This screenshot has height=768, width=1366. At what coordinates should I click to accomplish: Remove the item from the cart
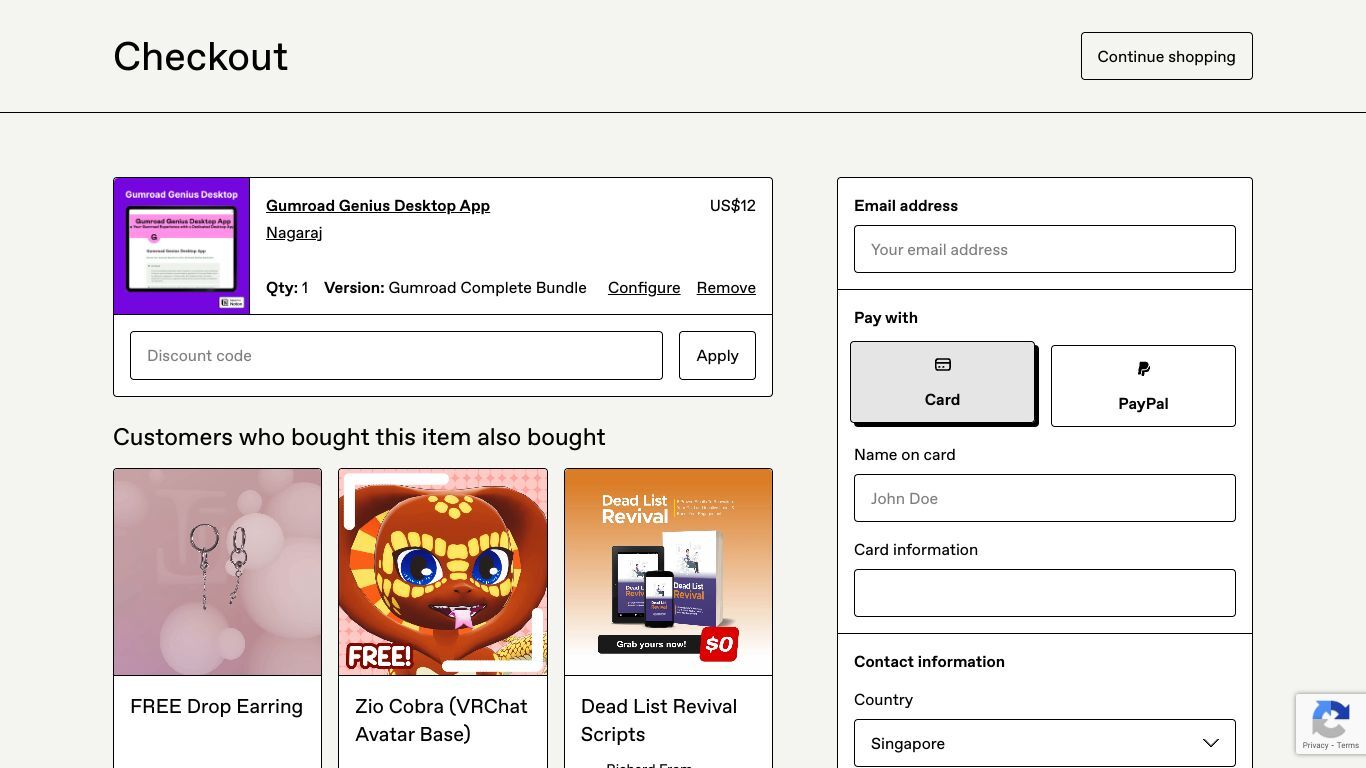click(726, 287)
